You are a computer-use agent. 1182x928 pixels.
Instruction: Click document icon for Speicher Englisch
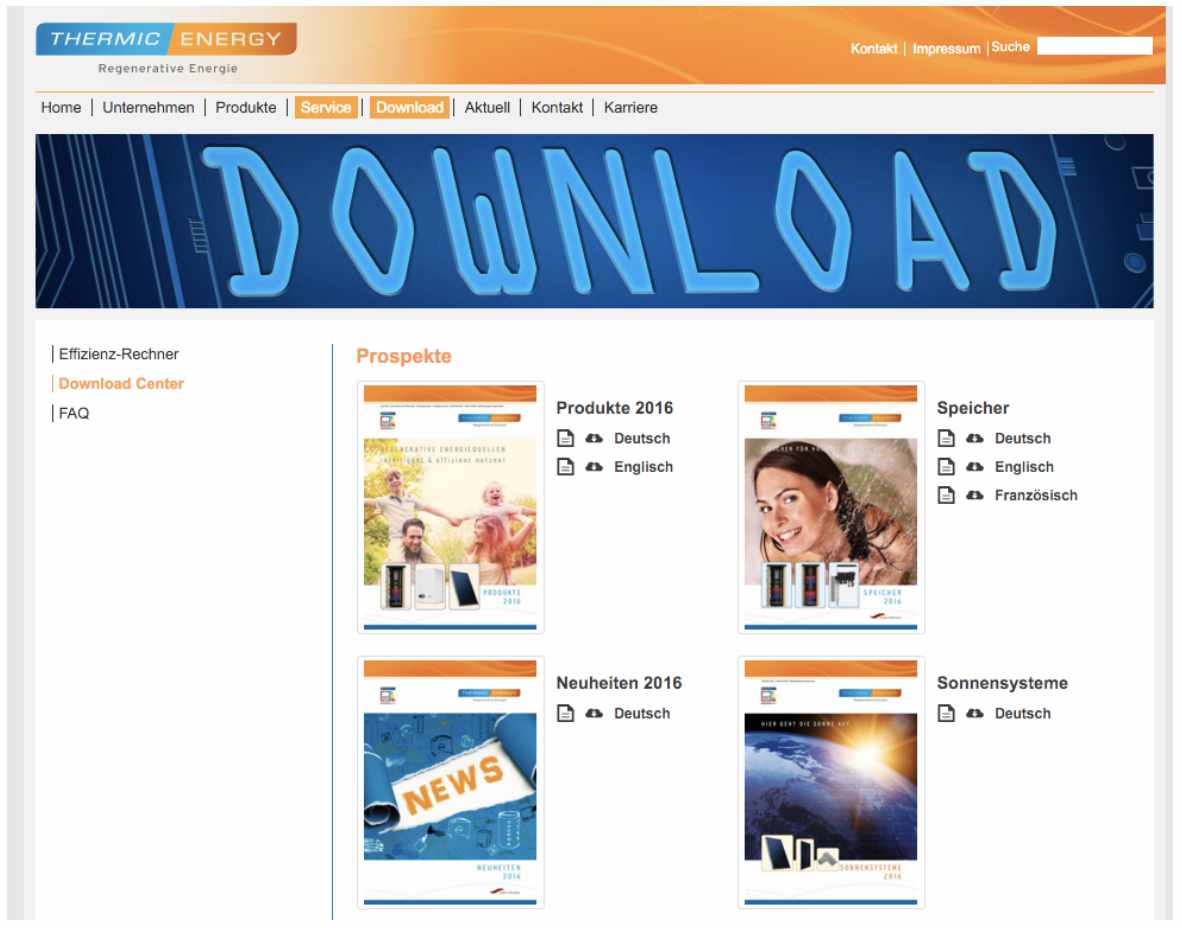click(x=946, y=467)
